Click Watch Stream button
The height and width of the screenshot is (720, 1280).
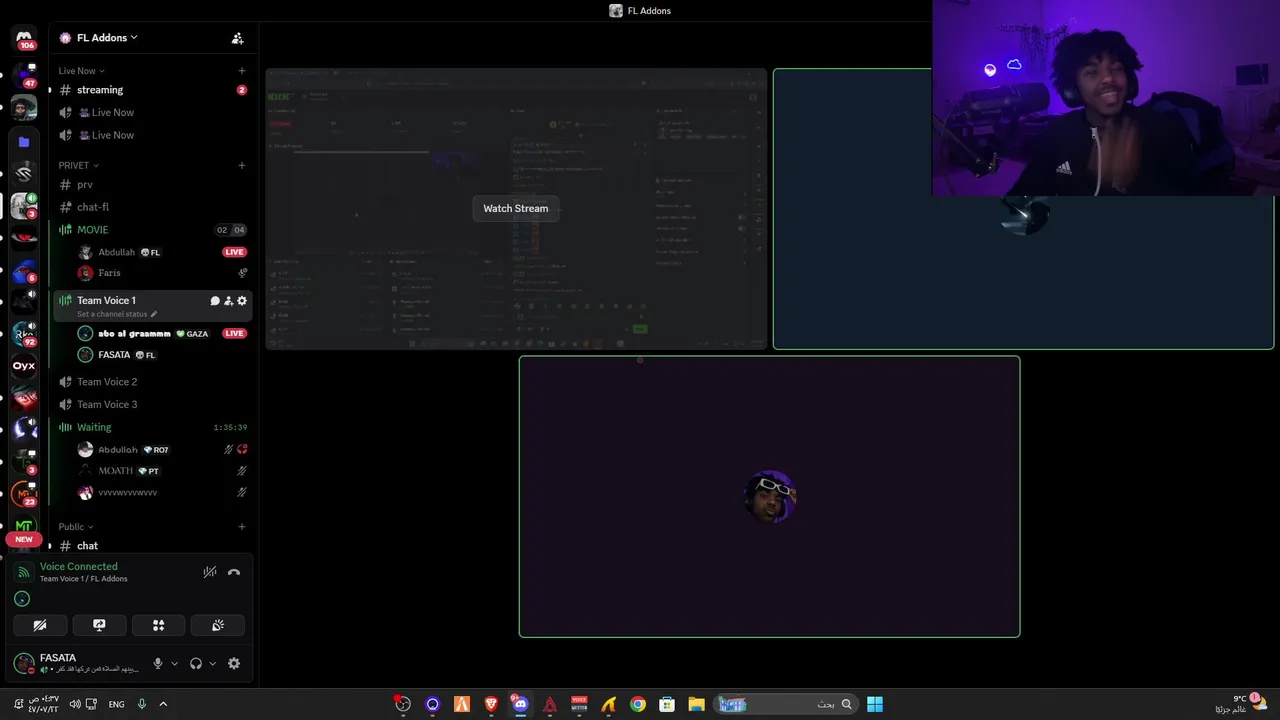click(516, 209)
